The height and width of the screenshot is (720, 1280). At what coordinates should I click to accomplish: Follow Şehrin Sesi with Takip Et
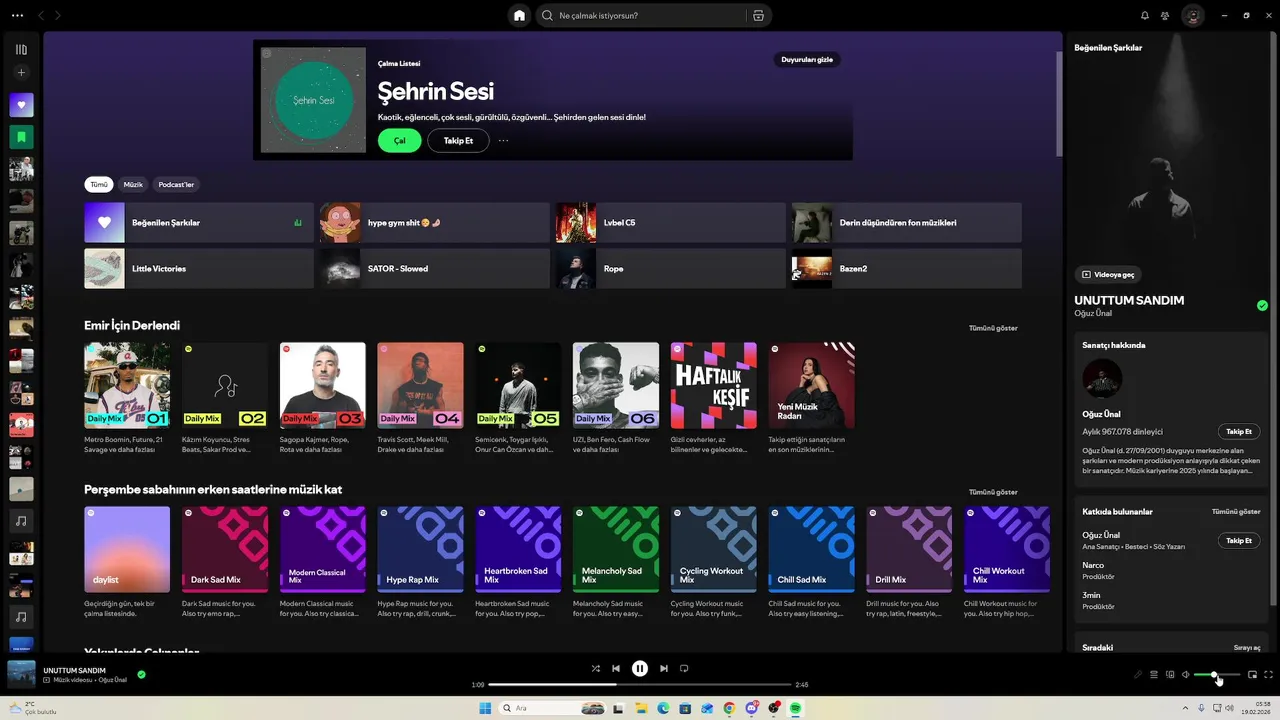458,141
